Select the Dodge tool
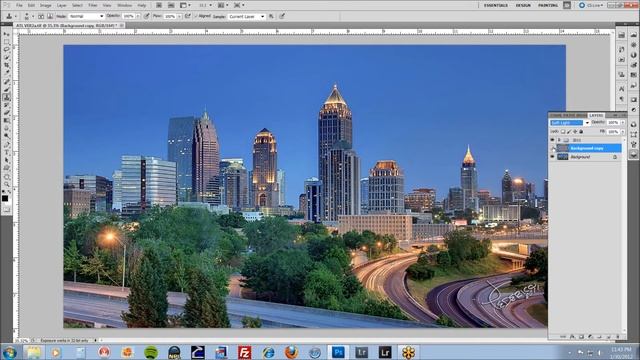The image size is (640, 360). [7, 136]
